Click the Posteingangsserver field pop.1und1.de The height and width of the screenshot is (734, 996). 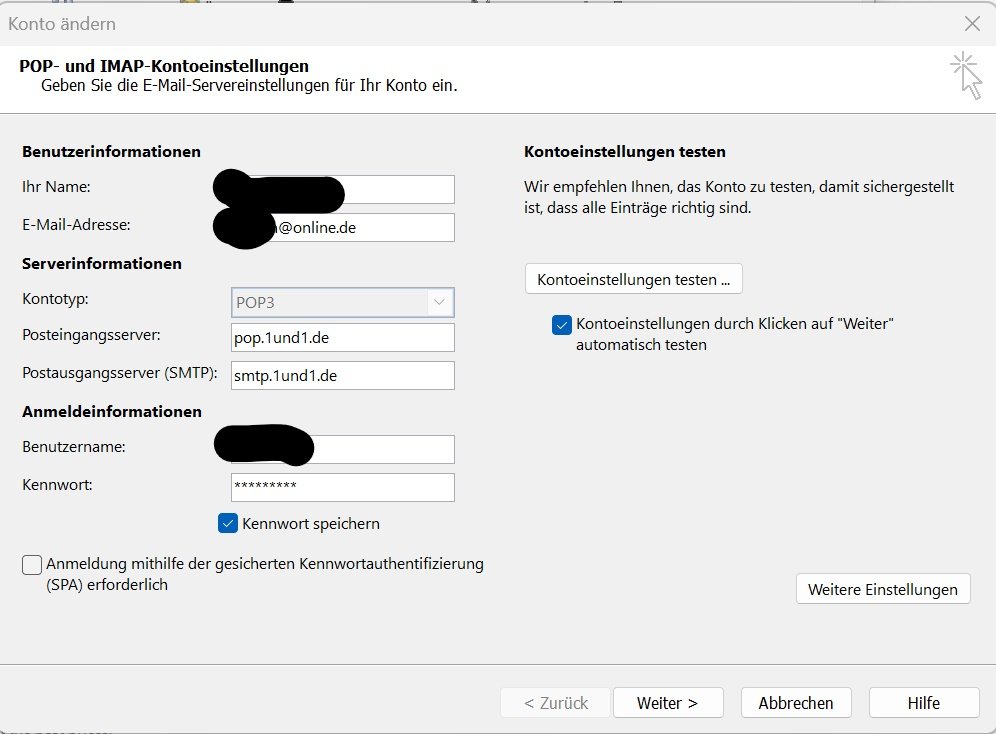(x=342, y=337)
